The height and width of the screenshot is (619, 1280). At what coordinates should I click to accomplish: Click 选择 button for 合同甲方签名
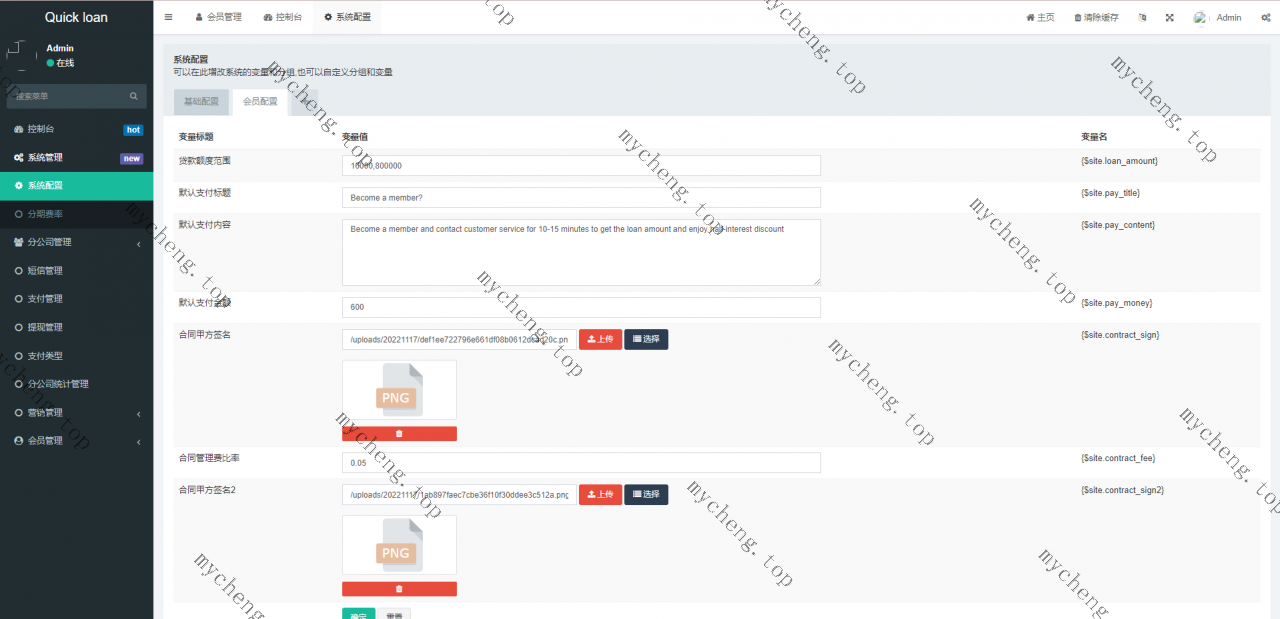(x=646, y=340)
